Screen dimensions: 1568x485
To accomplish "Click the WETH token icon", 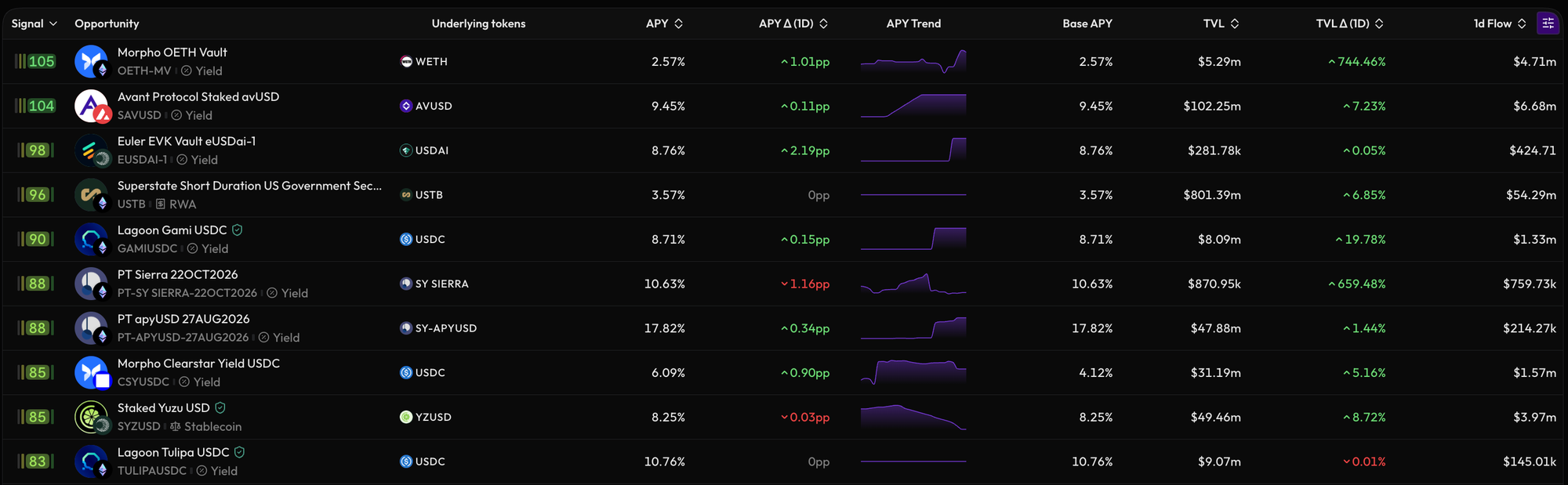I will click(406, 62).
